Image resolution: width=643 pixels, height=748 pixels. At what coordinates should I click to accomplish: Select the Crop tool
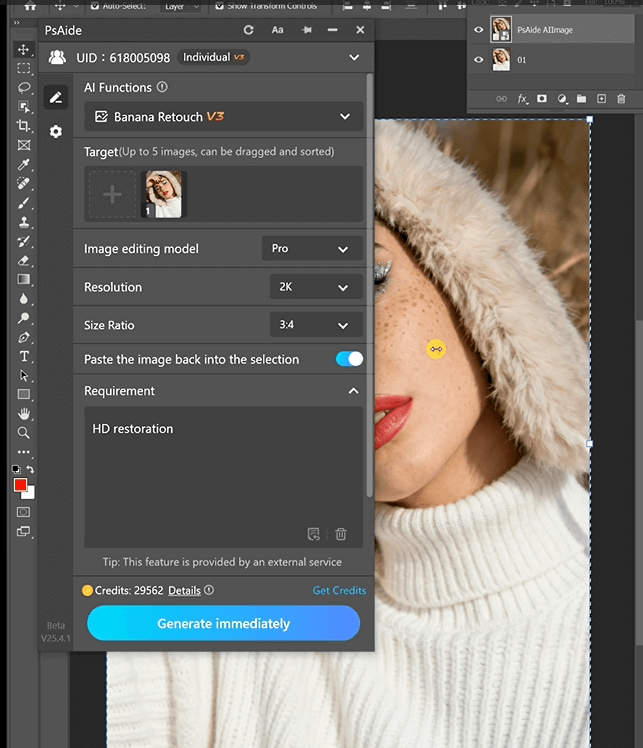23,126
